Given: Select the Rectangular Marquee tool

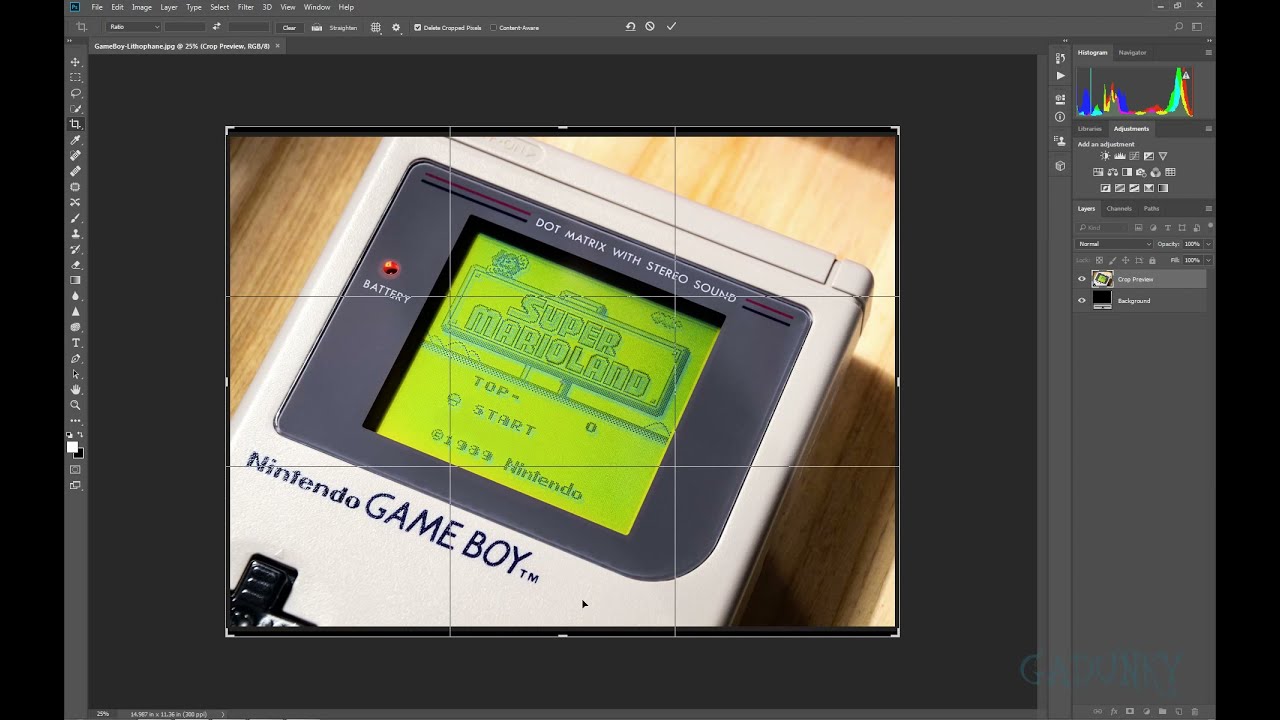Looking at the screenshot, I should (75, 77).
